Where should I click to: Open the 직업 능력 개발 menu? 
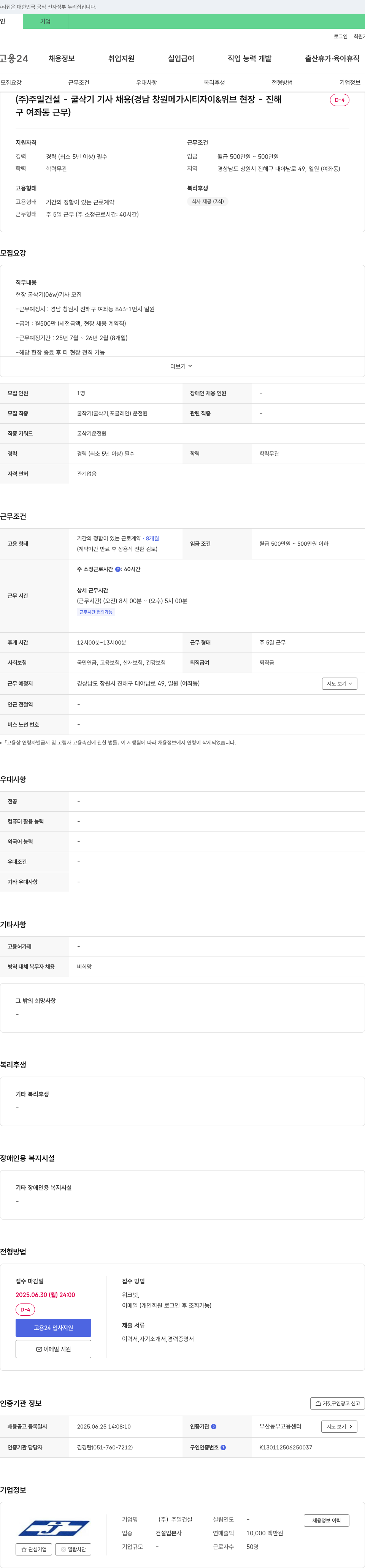tap(249, 59)
